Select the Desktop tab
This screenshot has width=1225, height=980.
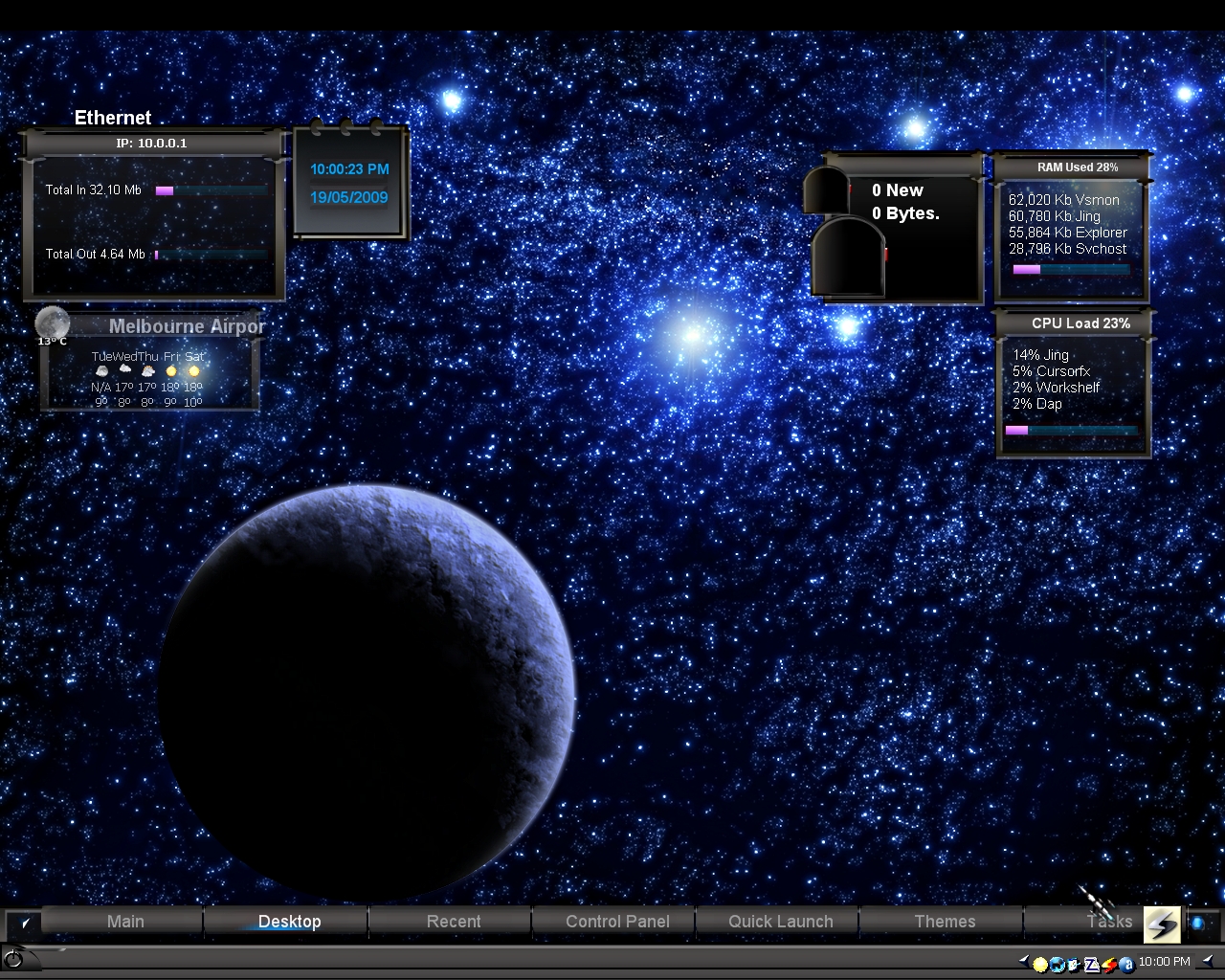coord(289,922)
